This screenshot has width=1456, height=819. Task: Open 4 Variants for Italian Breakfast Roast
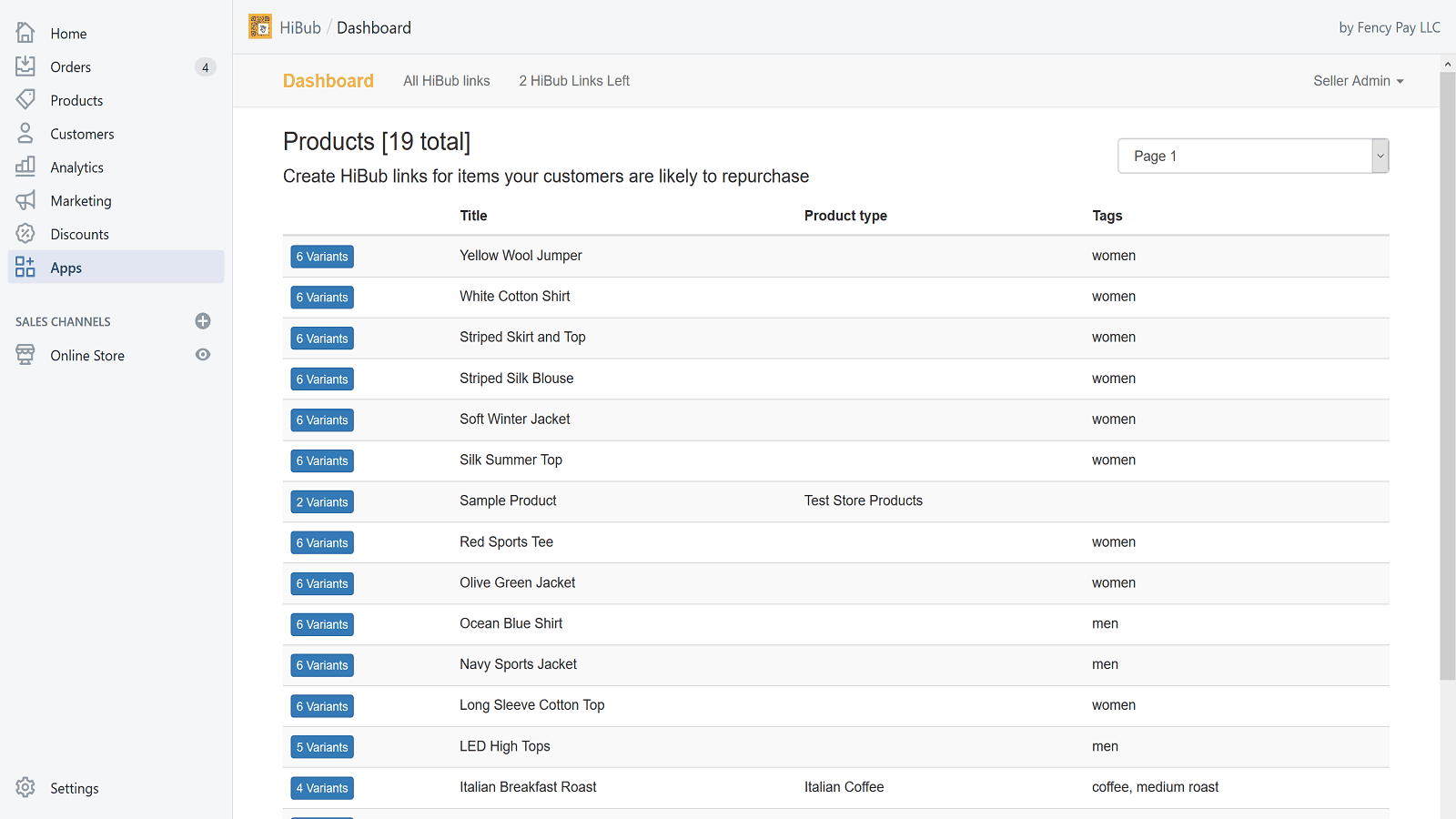tap(322, 788)
